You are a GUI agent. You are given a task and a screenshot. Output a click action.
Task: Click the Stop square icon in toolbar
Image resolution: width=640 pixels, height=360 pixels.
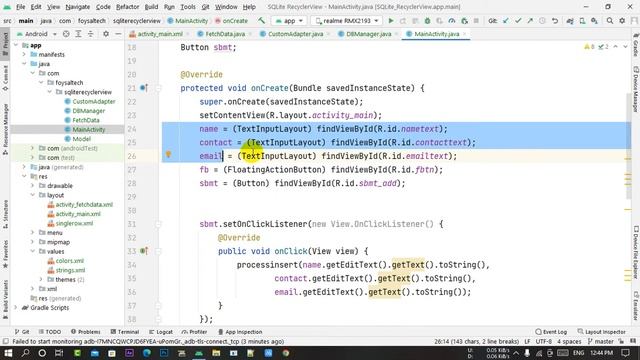(476, 20)
